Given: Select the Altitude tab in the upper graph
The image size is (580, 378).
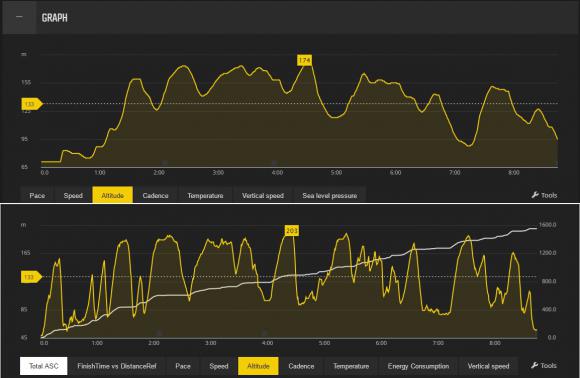Looking at the screenshot, I should pyautogui.click(x=112, y=195).
